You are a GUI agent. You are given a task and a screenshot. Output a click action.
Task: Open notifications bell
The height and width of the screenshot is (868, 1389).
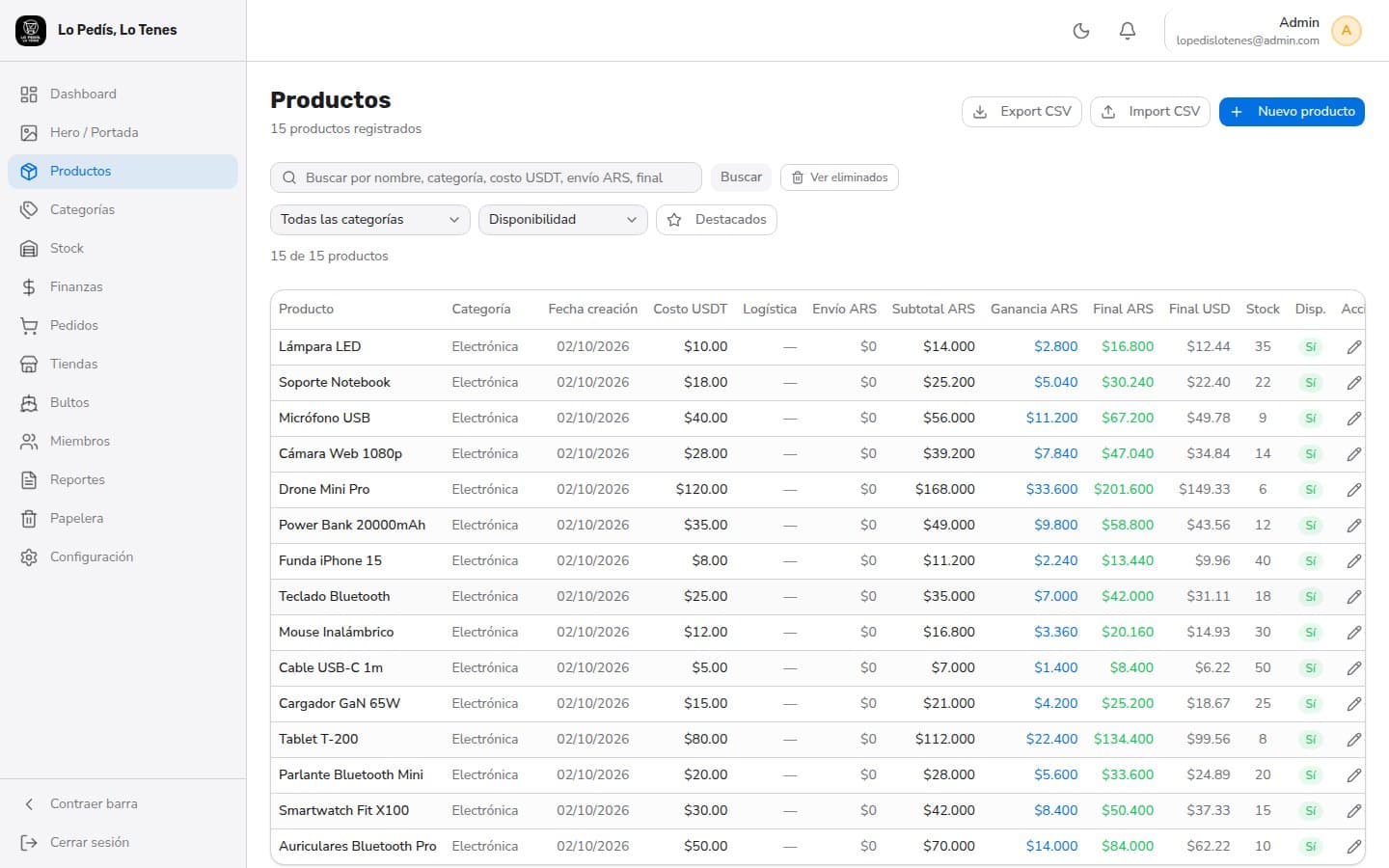pos(1127,31)
